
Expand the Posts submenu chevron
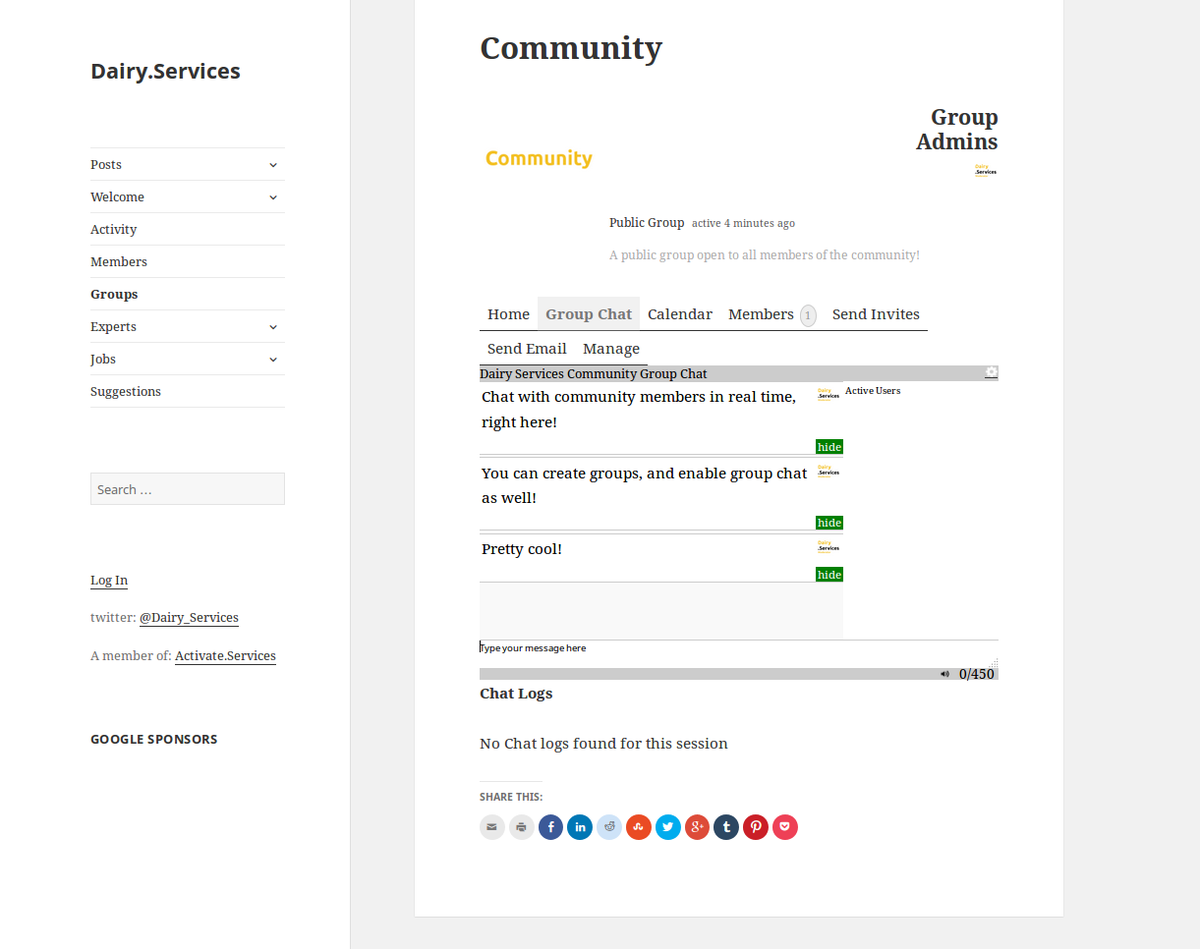273,165
